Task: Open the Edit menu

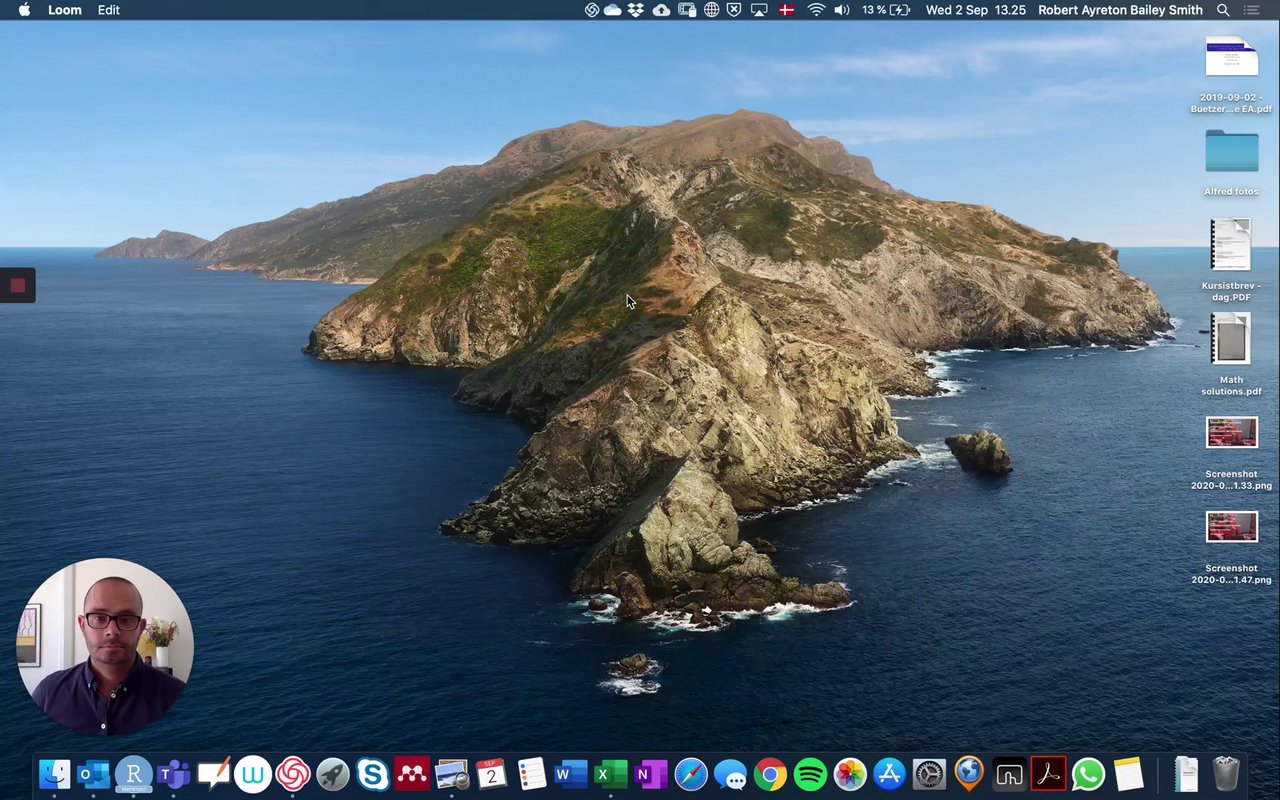Action: [109, 10]
